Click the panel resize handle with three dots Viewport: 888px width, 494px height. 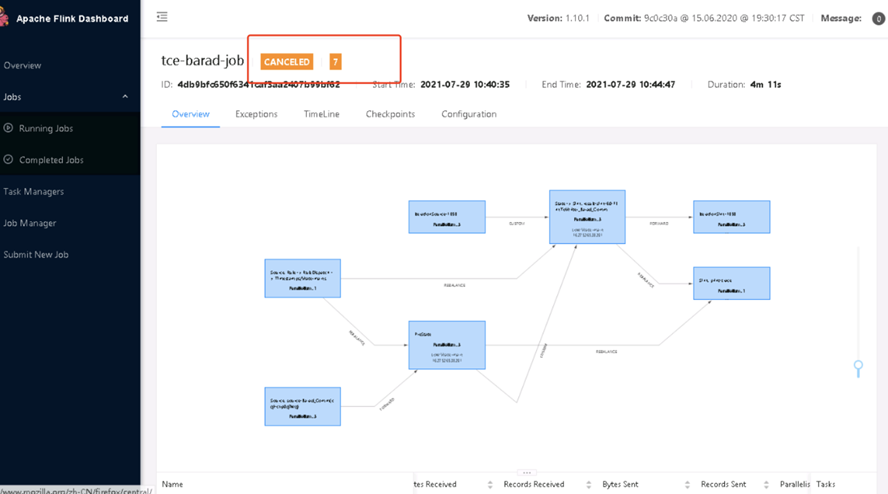(x=527, y=472)
